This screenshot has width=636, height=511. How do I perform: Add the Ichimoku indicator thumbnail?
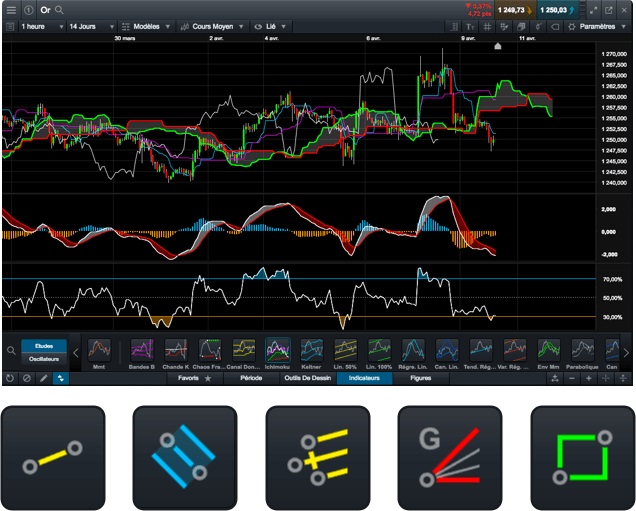tap(278, 352)
